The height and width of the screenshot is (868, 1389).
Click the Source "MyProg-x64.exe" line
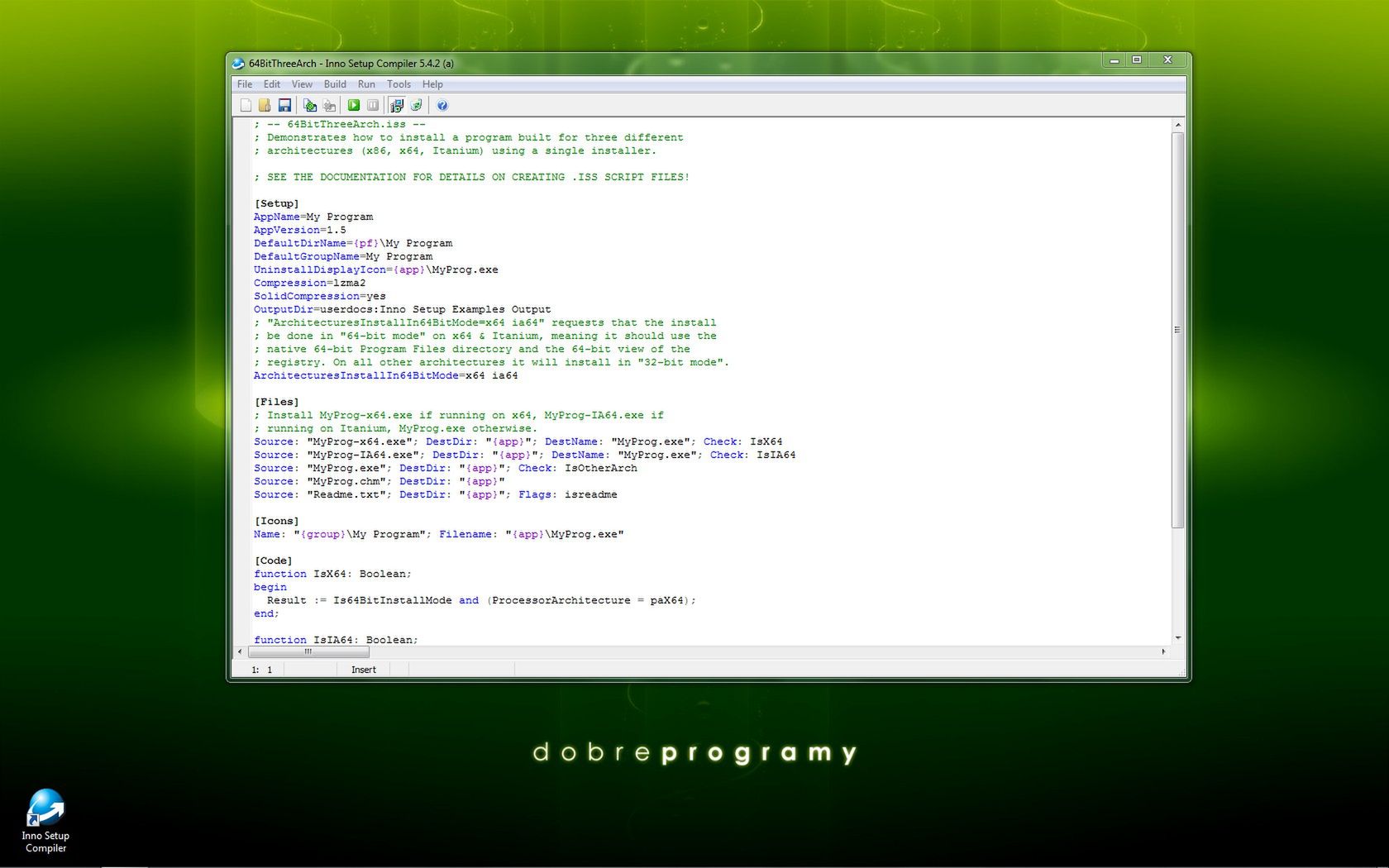click(x=518, y=441)
